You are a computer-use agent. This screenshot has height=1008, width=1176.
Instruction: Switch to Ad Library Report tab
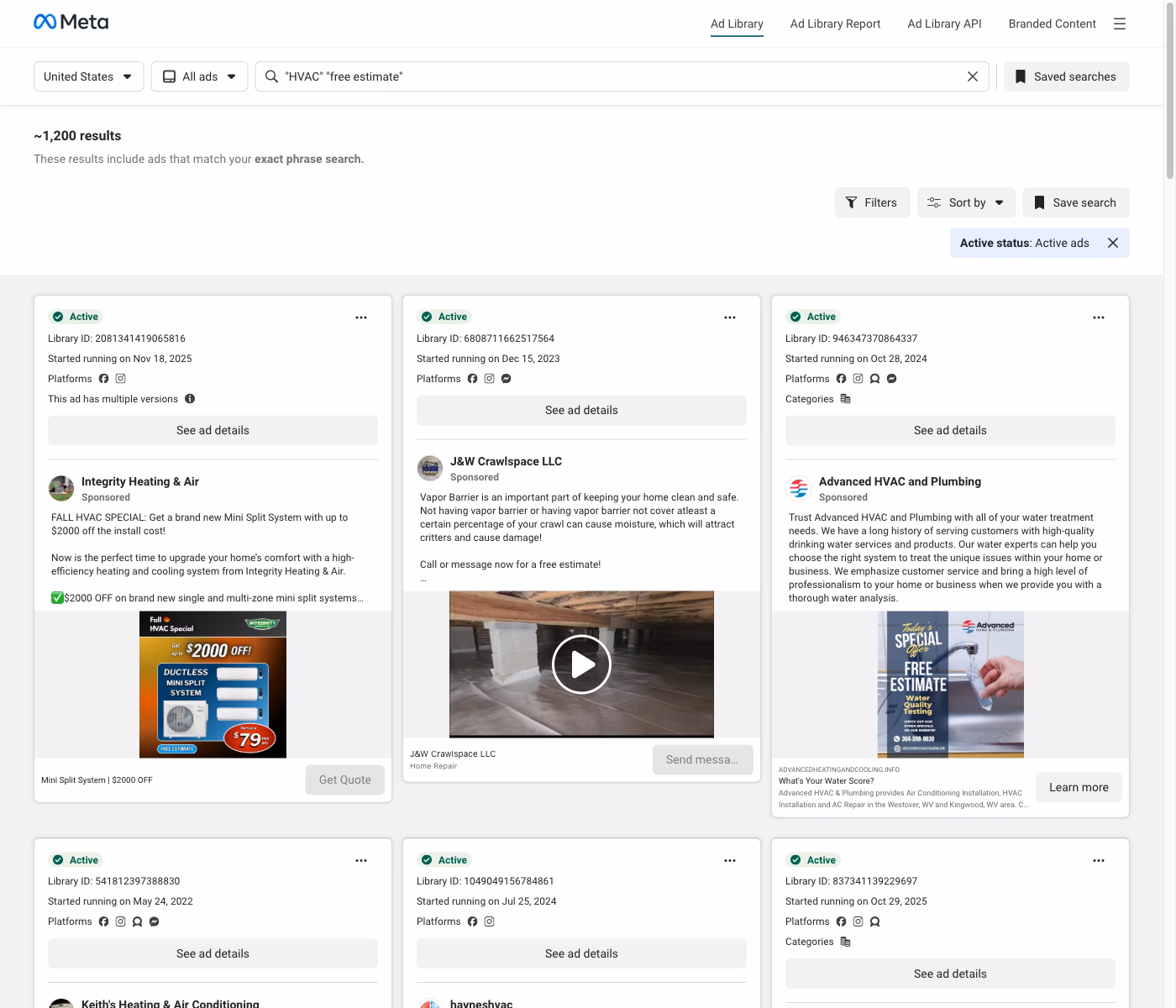pyautogui.click(x=835, y=24)
